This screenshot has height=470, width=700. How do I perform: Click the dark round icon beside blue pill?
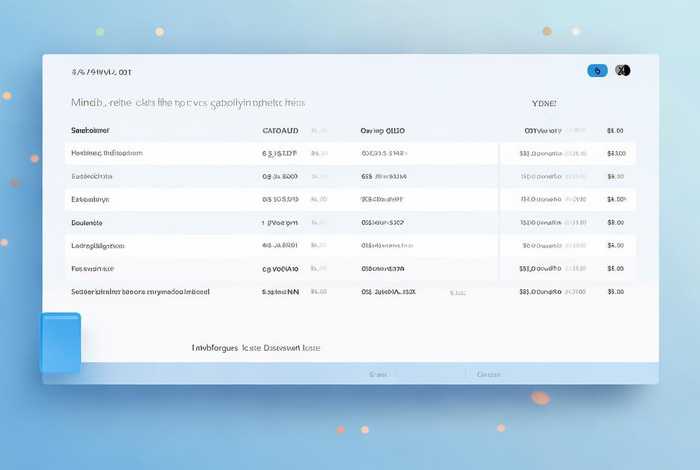pyautogui.click(x=623, y=70)
